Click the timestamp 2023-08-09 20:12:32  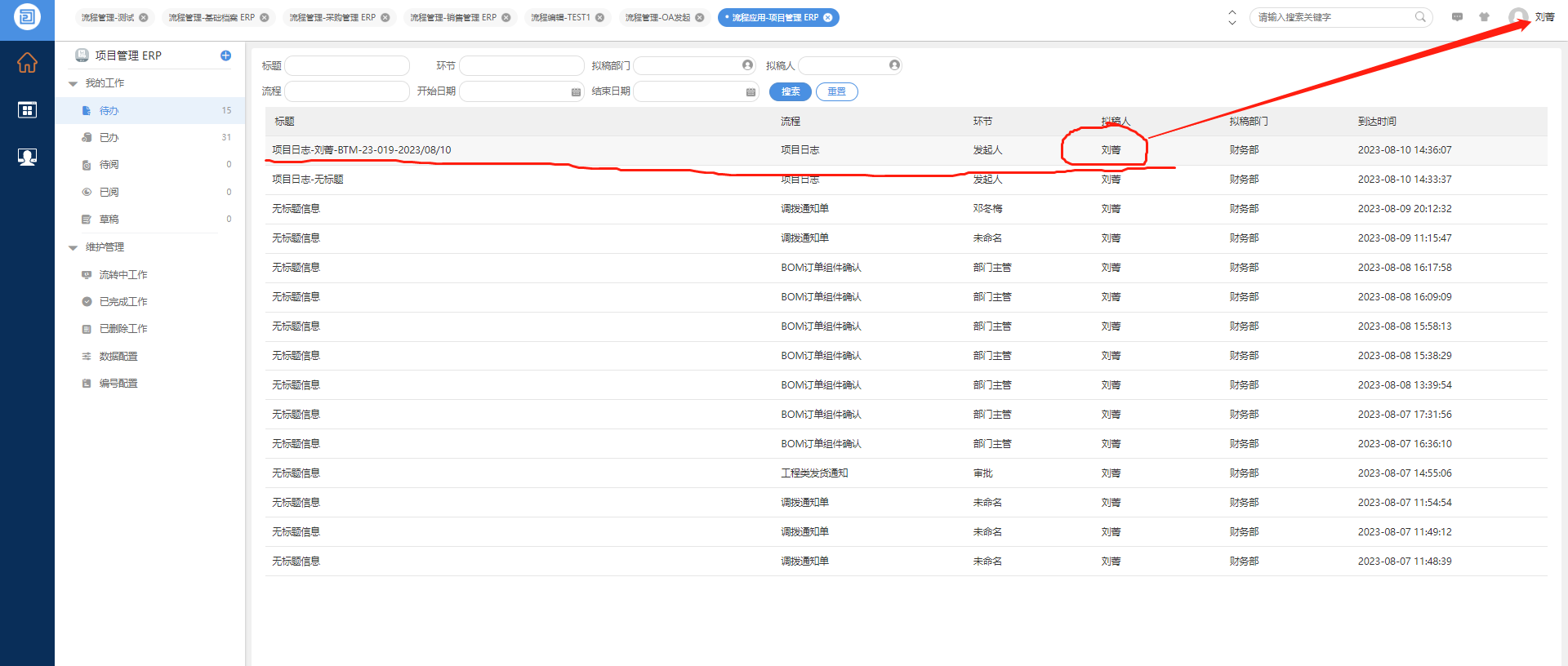[x=1405, y=209]
